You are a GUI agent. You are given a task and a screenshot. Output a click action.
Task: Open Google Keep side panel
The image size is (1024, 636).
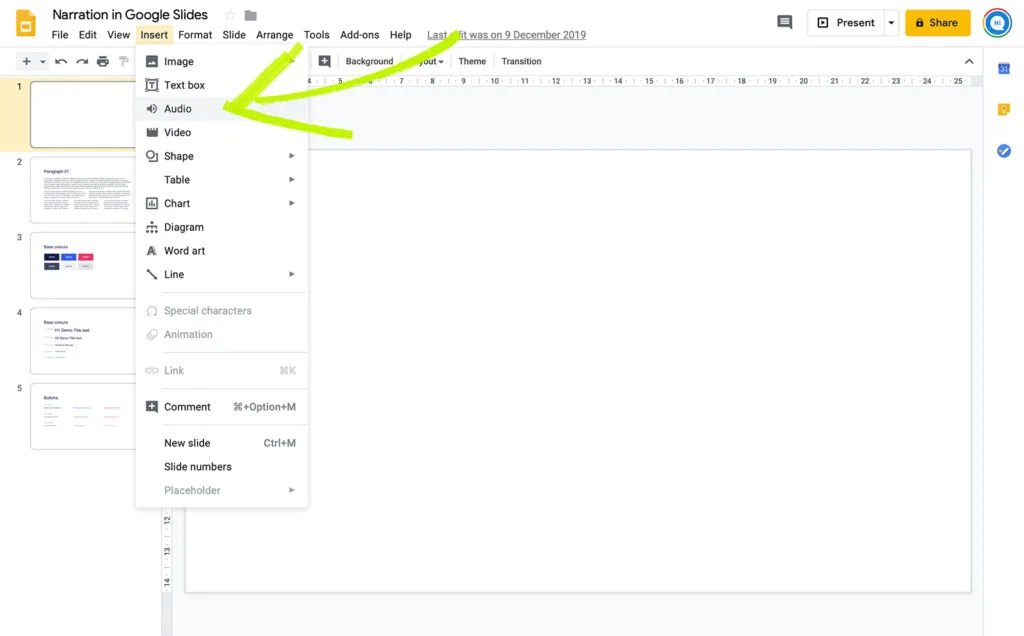1004,110
